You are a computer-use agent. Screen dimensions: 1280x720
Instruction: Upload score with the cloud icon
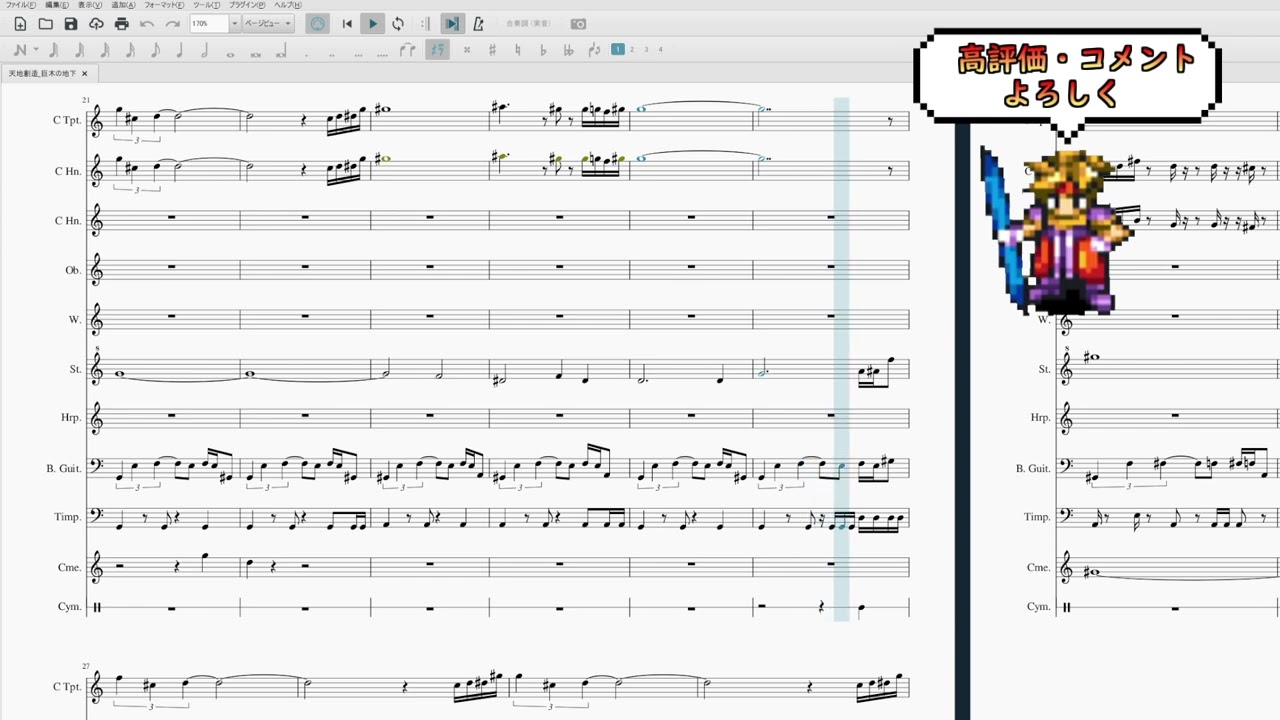tap(96, 24)
